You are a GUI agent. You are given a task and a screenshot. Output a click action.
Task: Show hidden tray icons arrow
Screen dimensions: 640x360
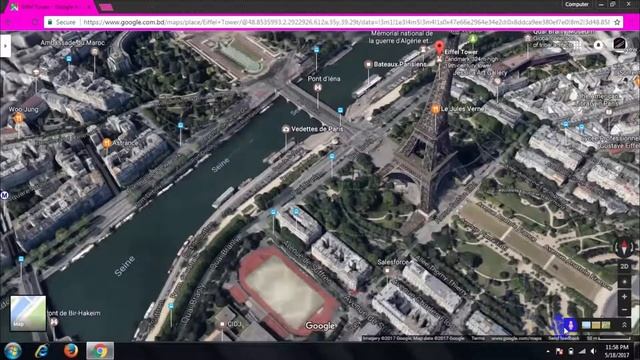(x=548, y=351)
